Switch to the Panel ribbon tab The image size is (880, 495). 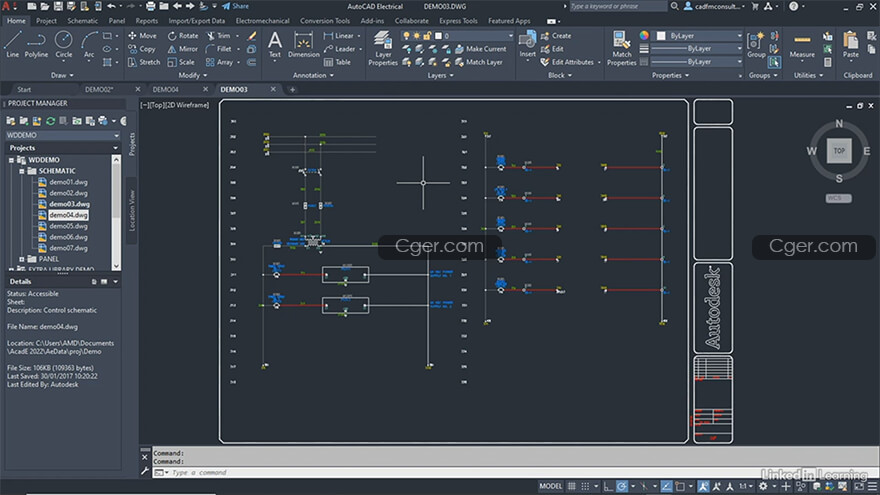[117, 21]
